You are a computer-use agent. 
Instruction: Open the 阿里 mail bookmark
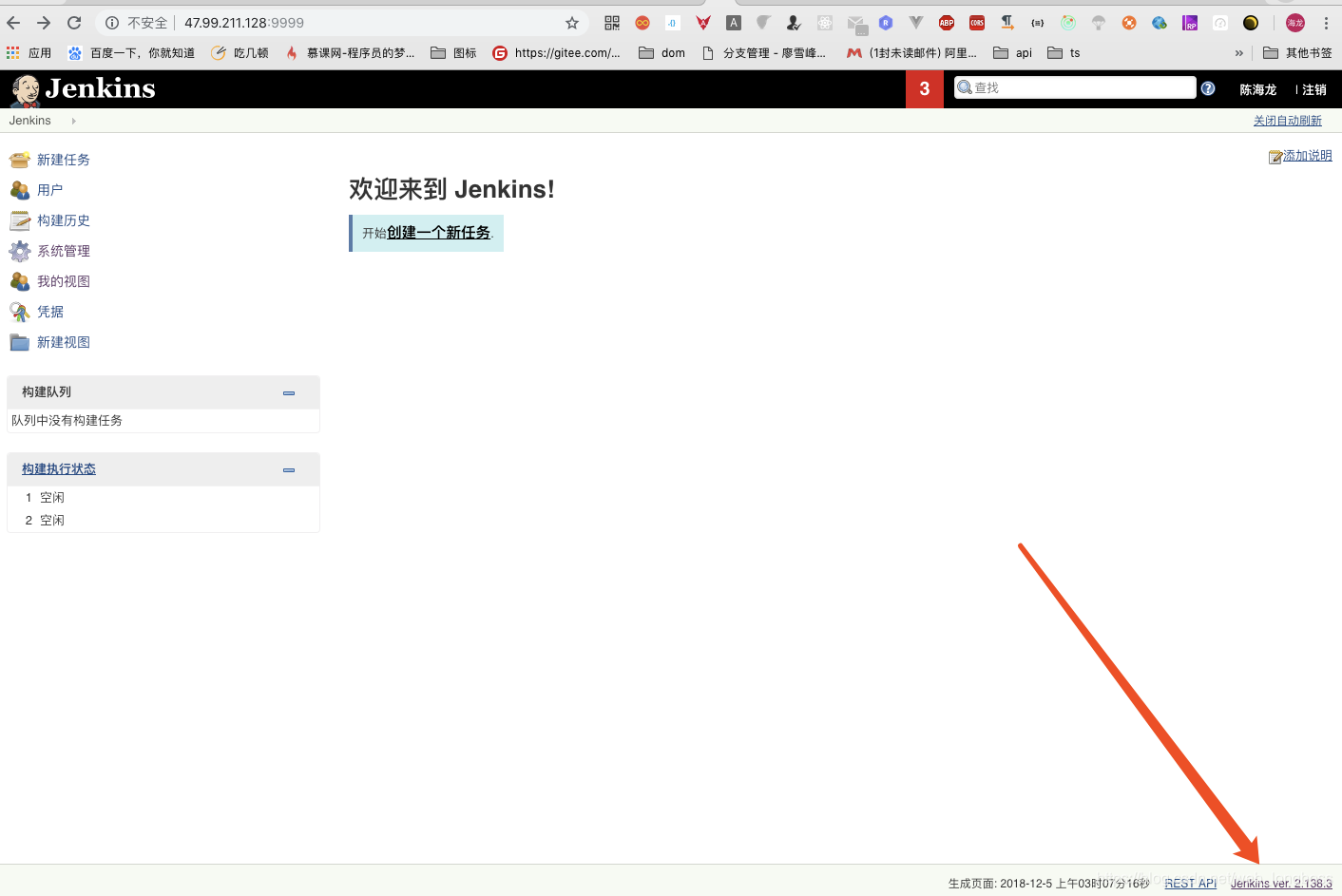[x=911, y=53]
